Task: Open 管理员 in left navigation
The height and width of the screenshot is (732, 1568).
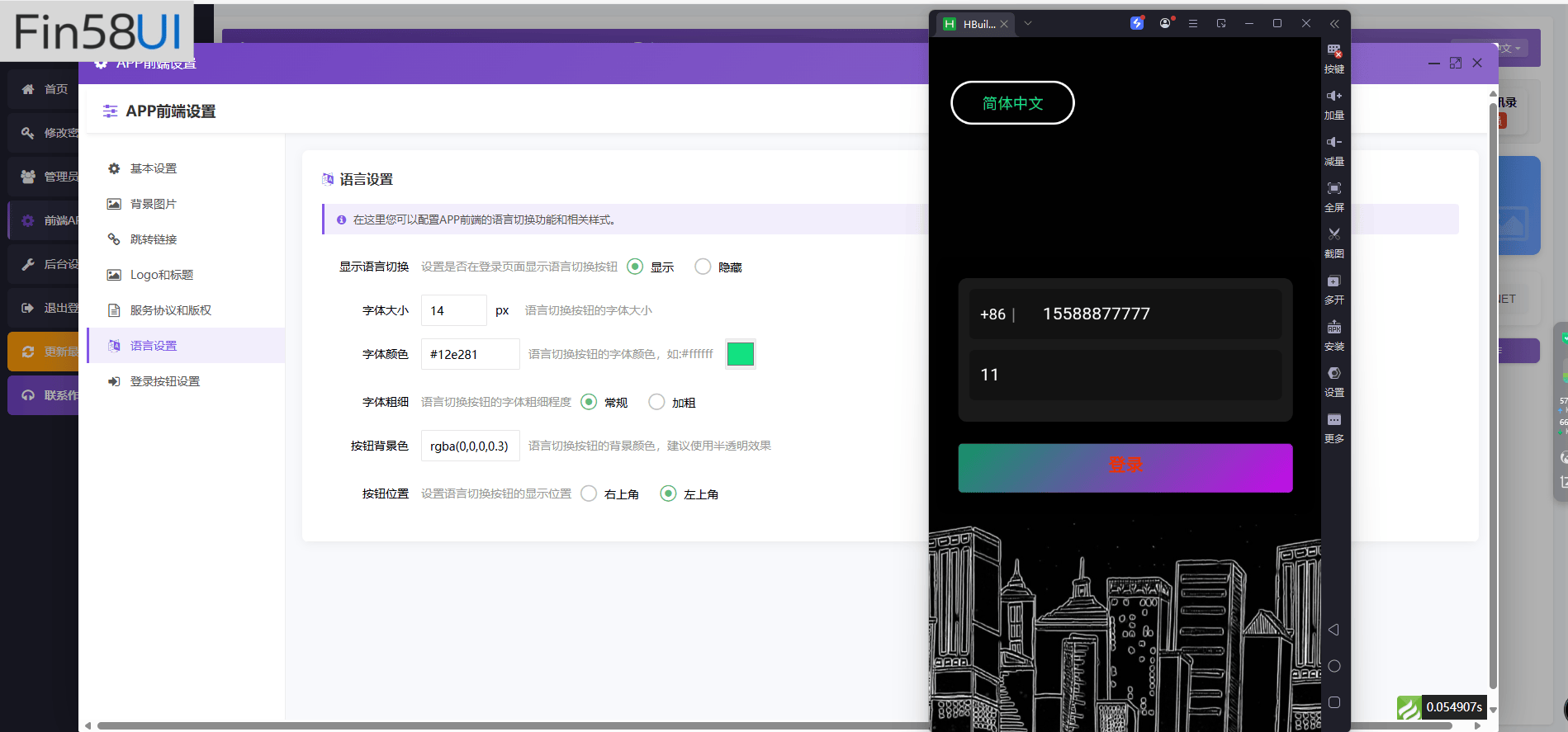Action: click(x=44, y=177)
